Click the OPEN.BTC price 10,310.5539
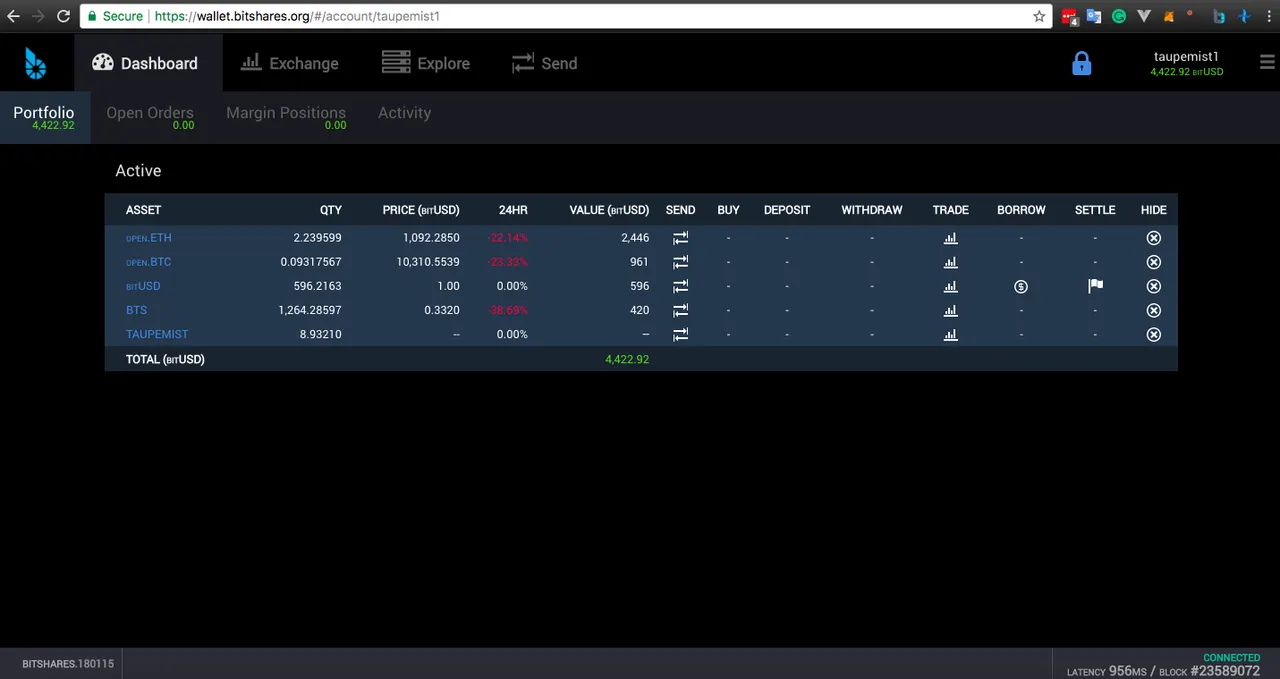 click(x=428, y=262)
